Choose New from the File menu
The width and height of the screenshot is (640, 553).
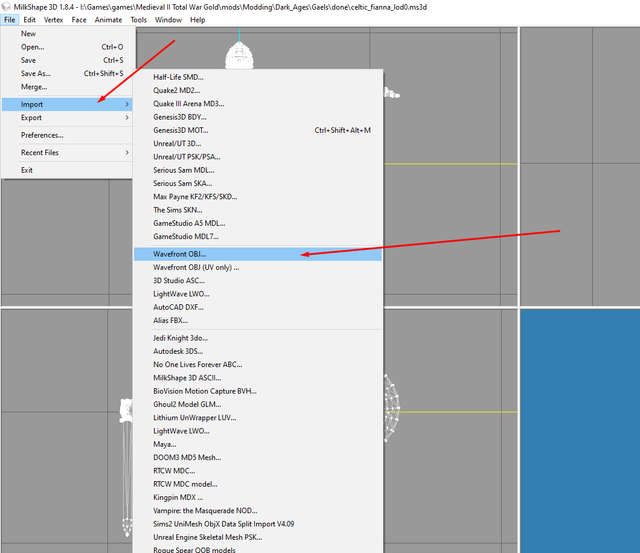pyautogui.click(x=67, y=33)
